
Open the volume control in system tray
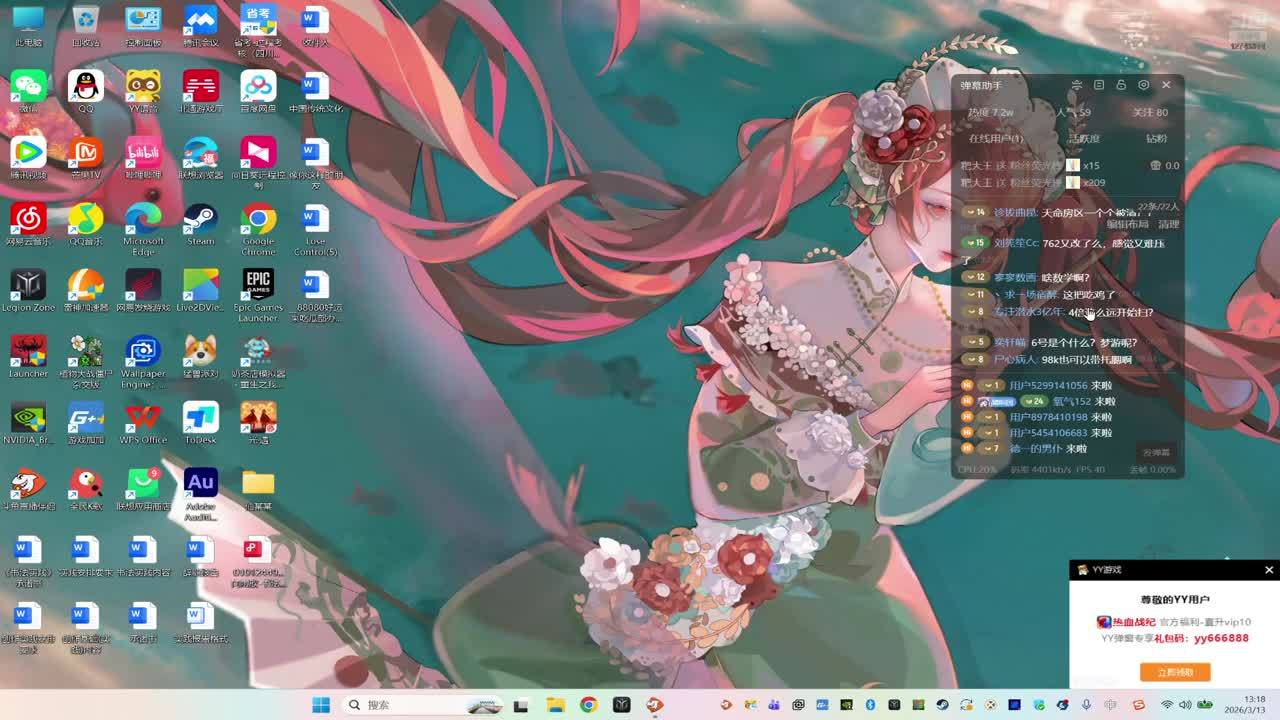click(x=1186, y=705)
